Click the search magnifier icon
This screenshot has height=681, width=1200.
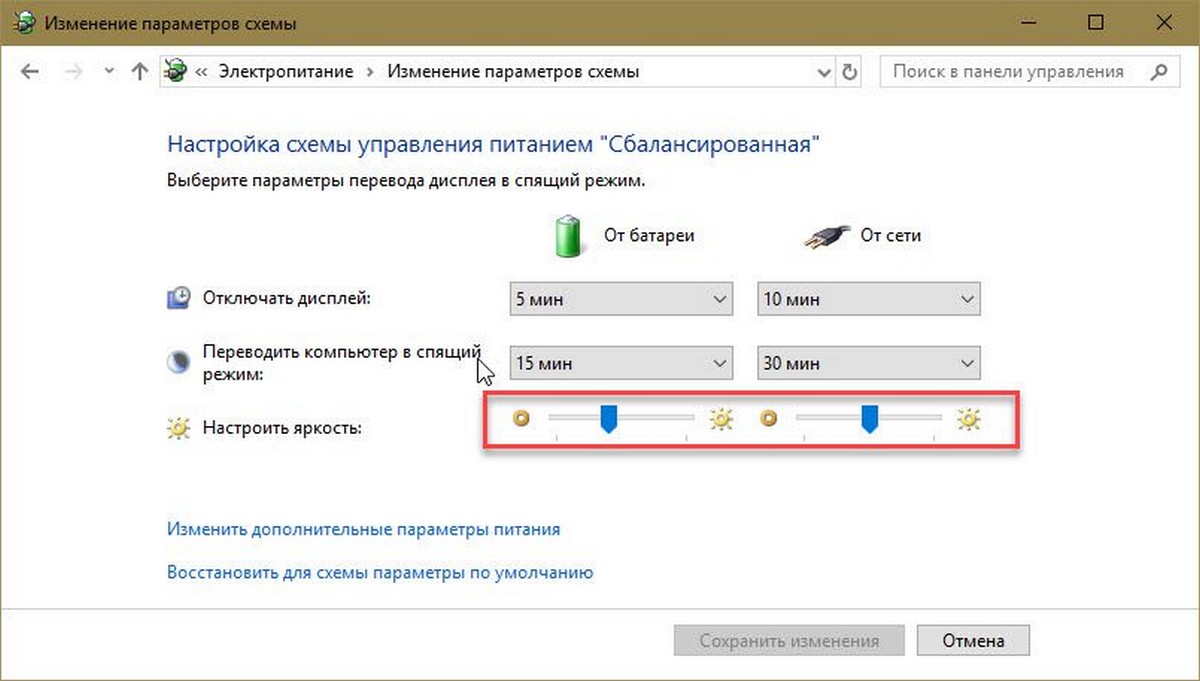(x=1159, y=72)
